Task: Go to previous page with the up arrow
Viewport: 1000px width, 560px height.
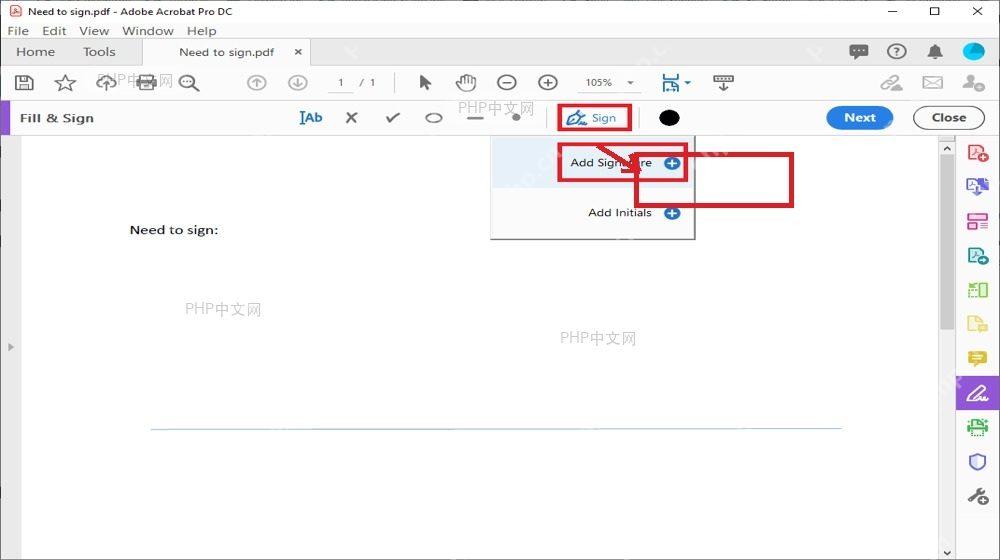Action: 256,82
